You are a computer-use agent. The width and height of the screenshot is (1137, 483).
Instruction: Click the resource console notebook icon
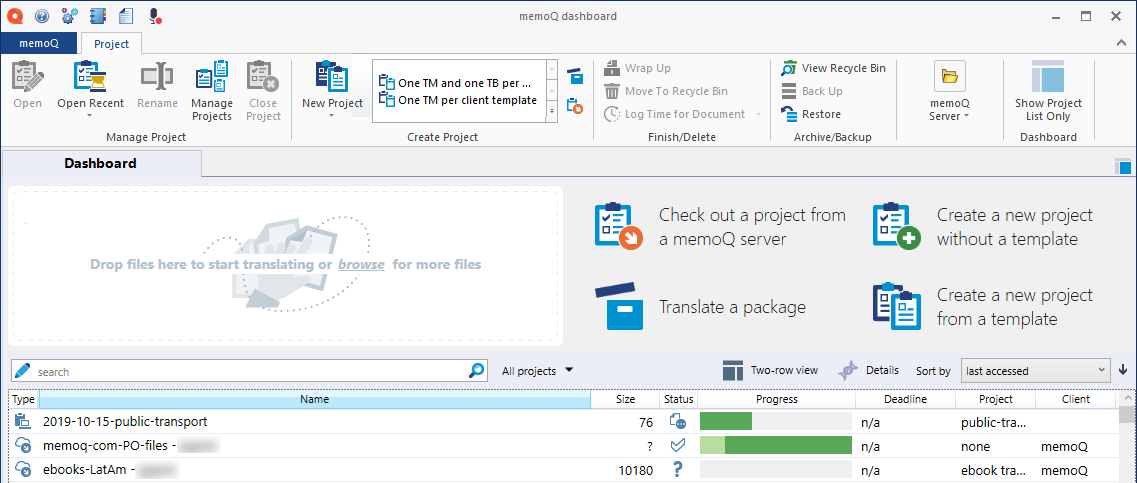99,15
